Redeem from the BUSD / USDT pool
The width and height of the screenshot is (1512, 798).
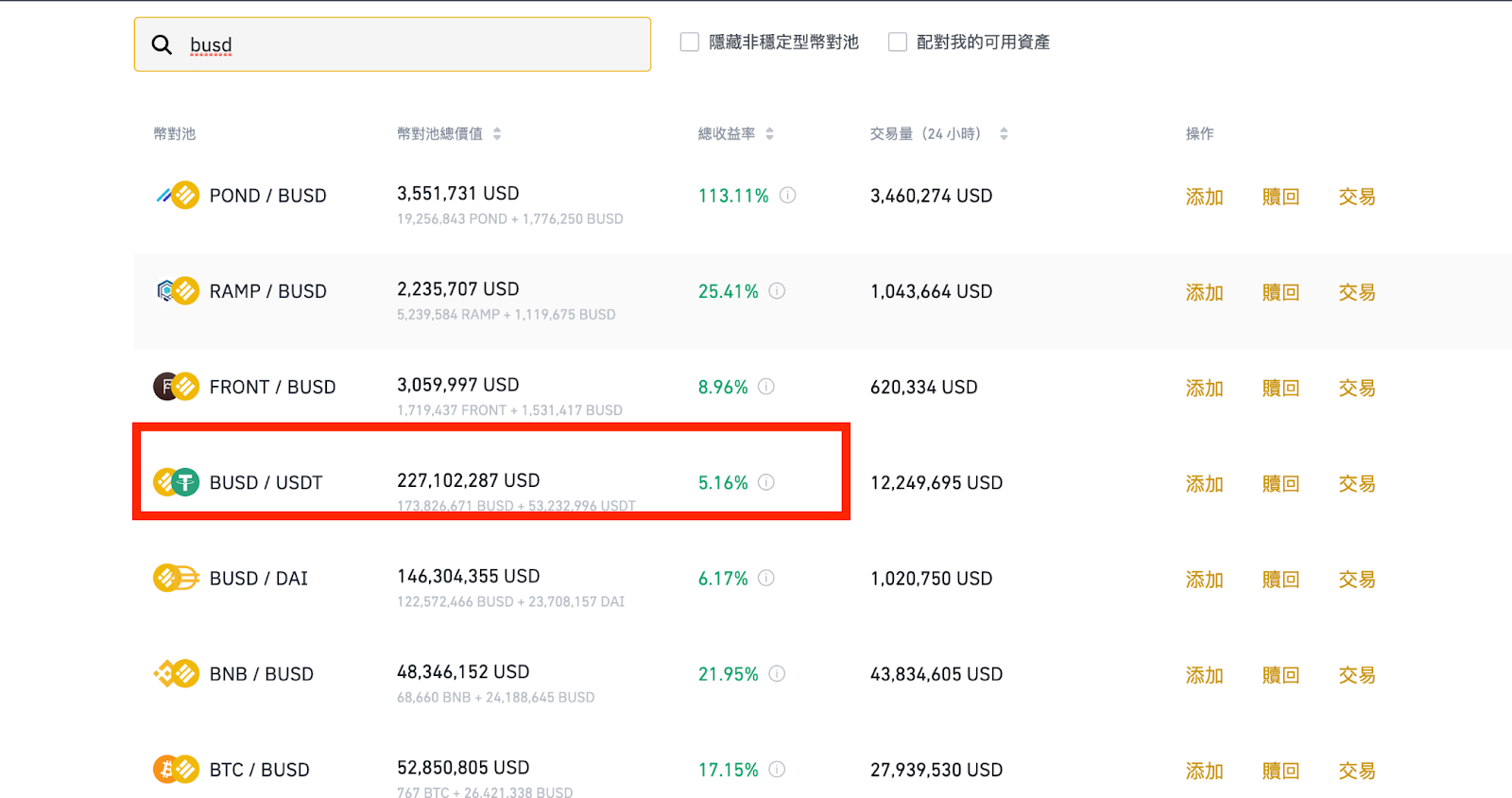[1281, 483]
